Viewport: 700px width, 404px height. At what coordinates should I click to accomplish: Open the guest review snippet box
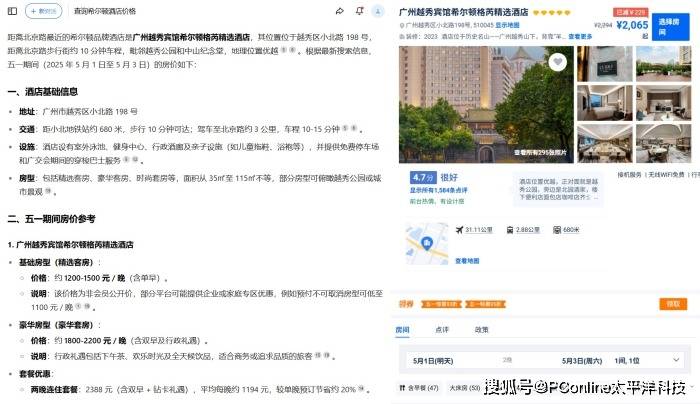tap(558, 189)
